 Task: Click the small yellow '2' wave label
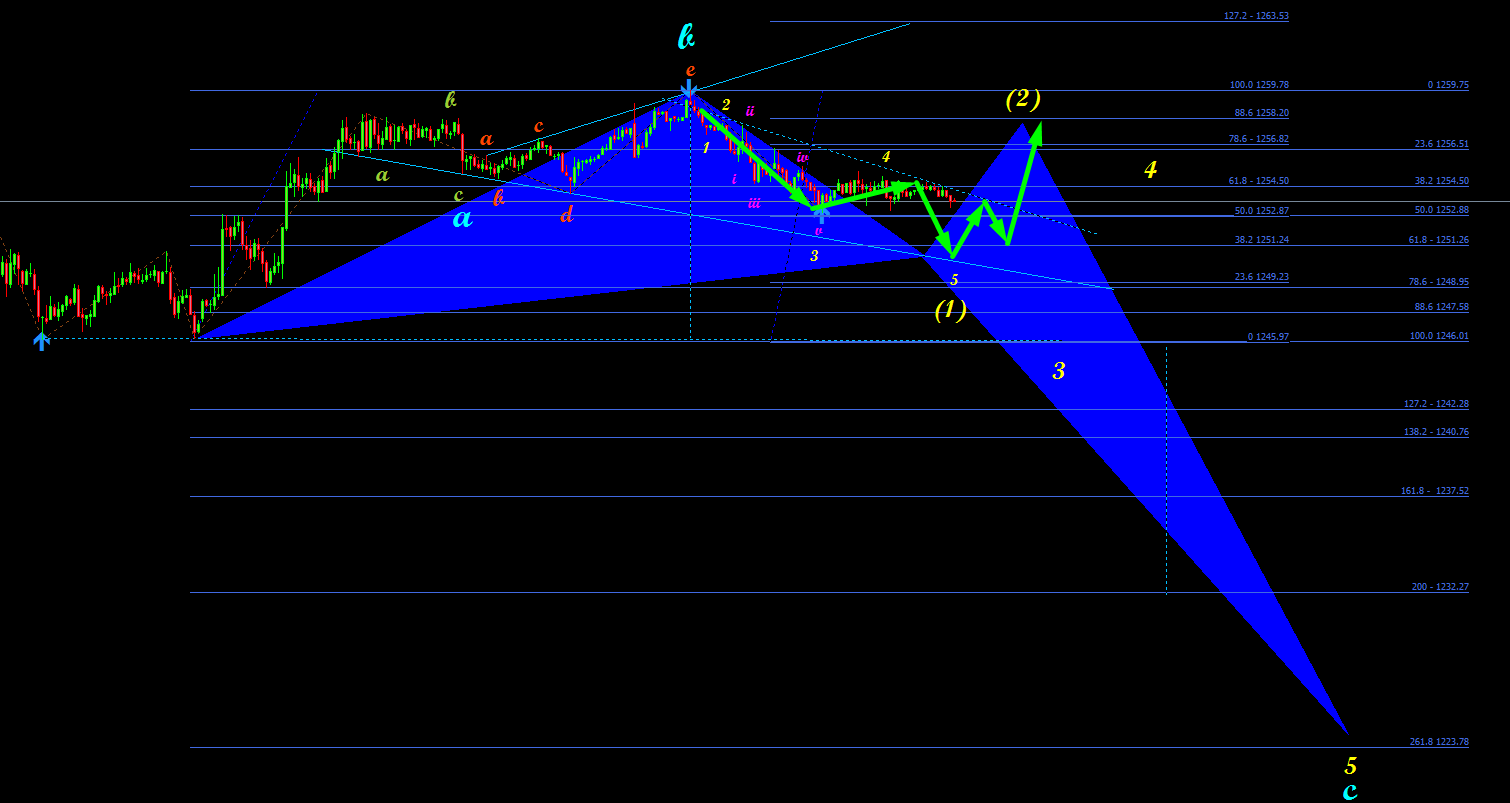726,105
